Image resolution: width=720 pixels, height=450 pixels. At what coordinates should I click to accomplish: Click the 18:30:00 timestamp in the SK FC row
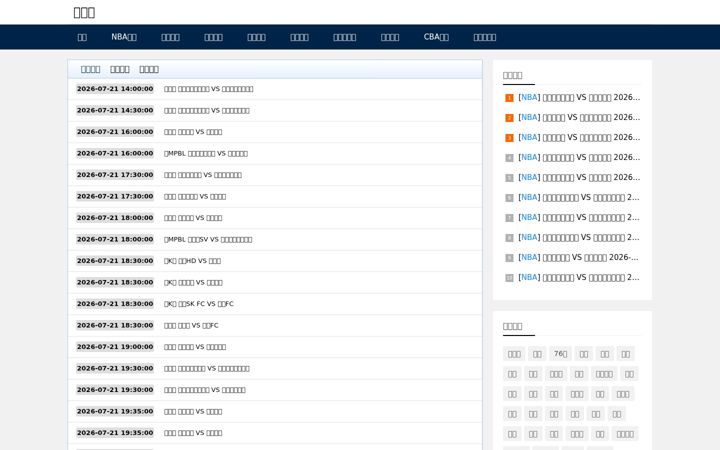click(115, 304)
